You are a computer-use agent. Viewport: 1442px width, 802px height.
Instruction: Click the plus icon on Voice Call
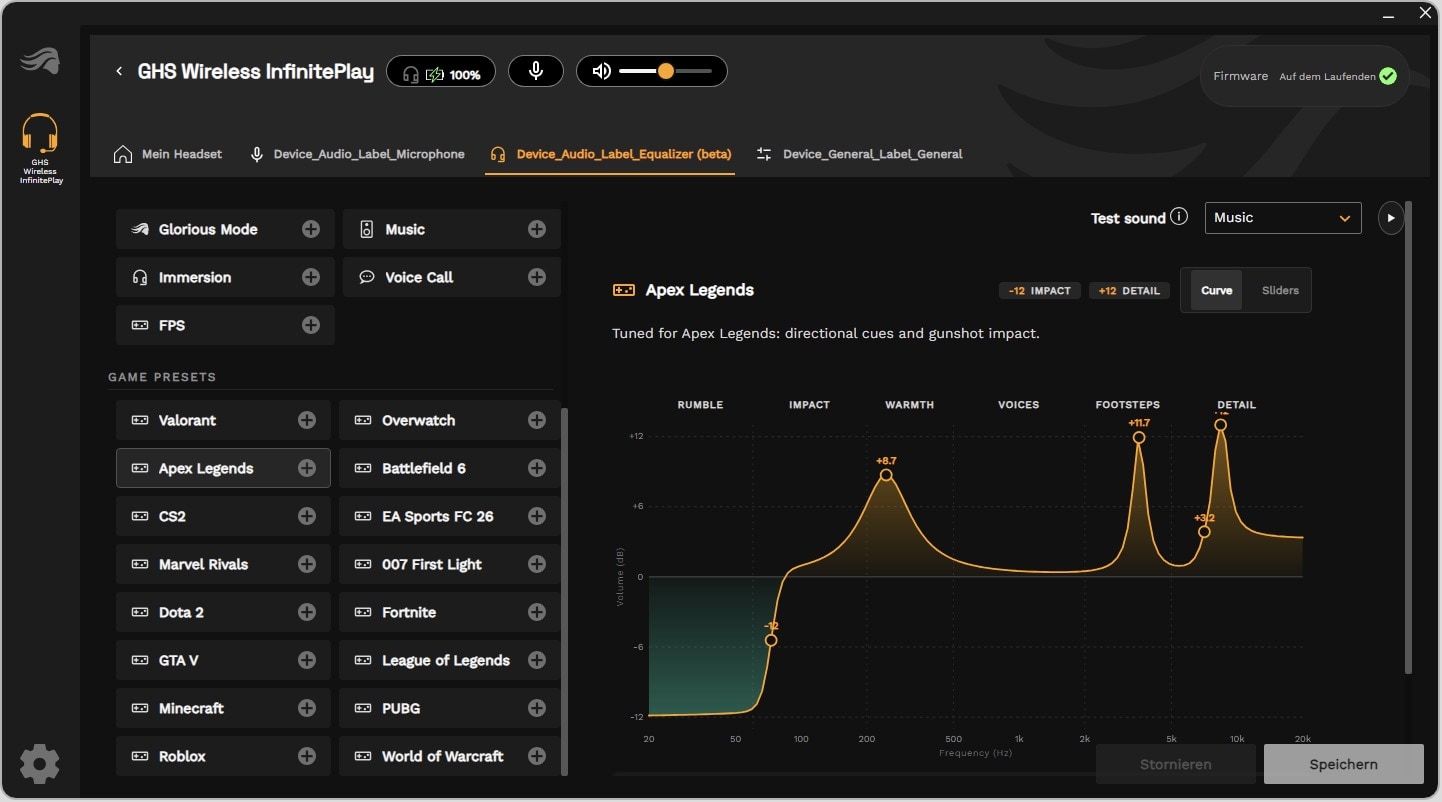pyautogui.click(x=537, y=277)
